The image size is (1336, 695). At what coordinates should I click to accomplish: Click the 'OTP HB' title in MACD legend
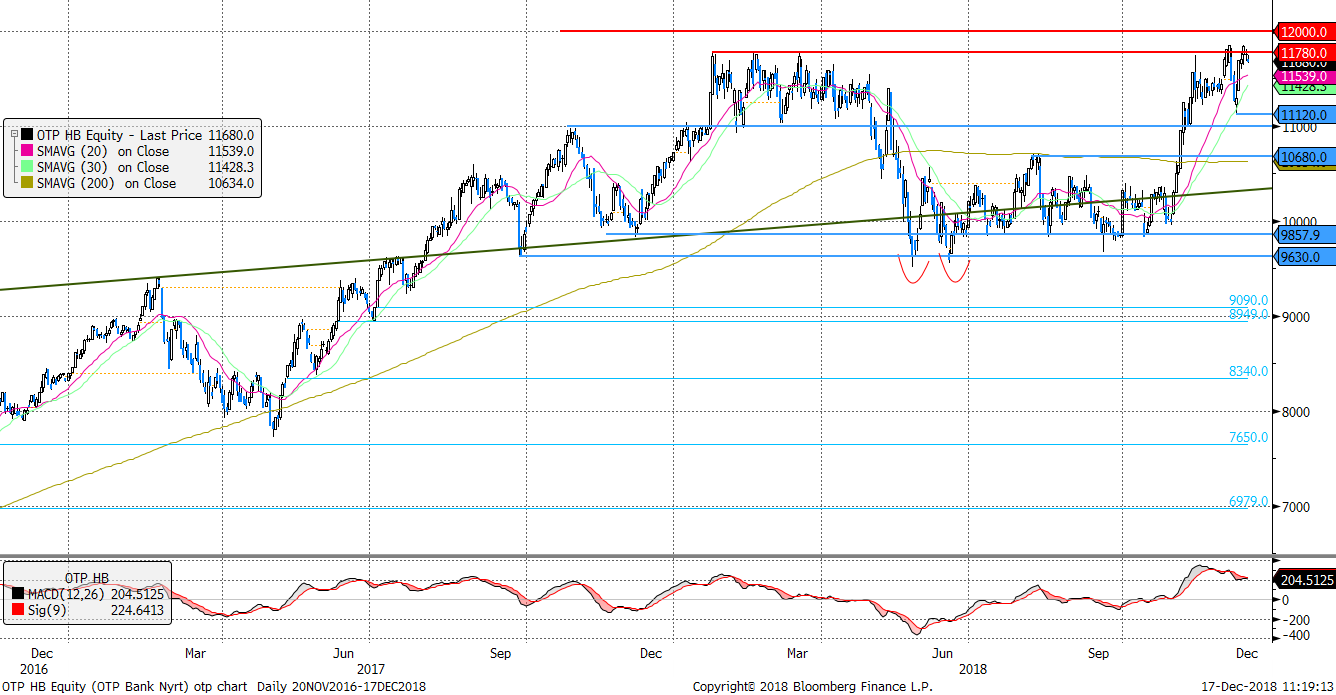(x=87, y=578)
